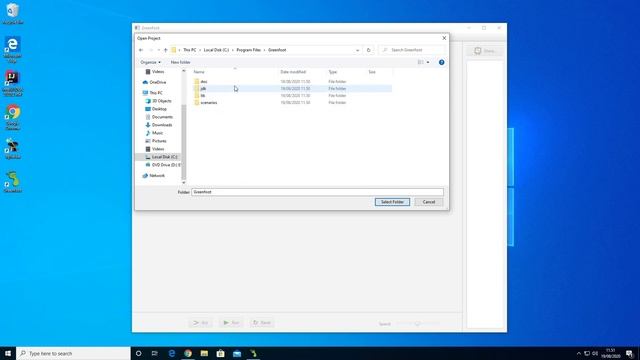Select the Microsoft Edge desktop shortcut
Viewport: 640px width, 360px height.
(x=13, y=50)
